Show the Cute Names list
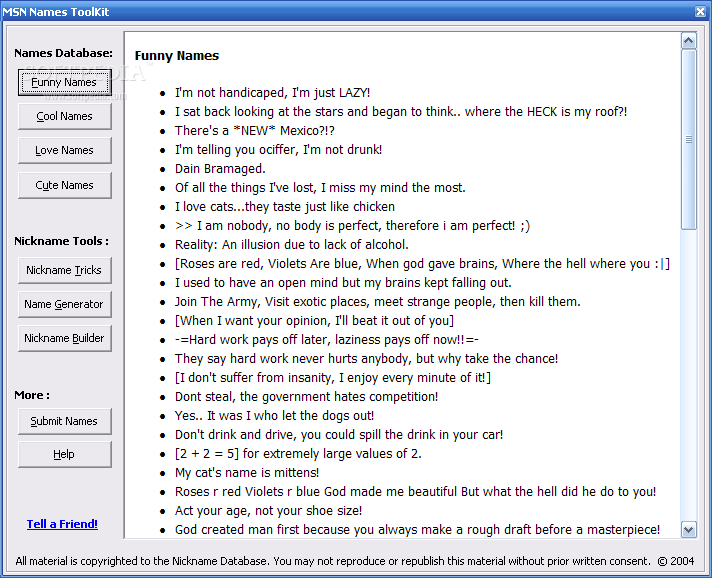Image resolution: width=712 pixels, height=578 pixels. [64, 185]
